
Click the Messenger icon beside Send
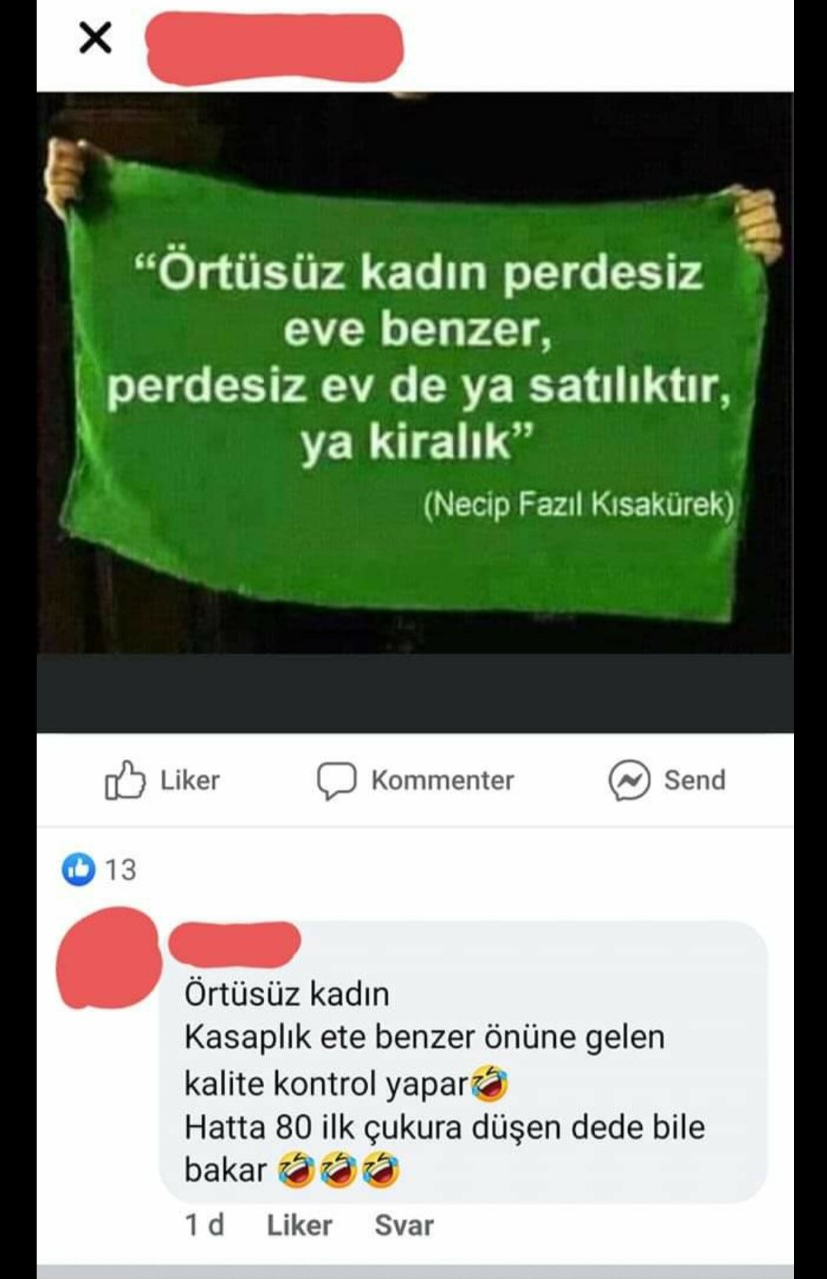tap(630, 781)
